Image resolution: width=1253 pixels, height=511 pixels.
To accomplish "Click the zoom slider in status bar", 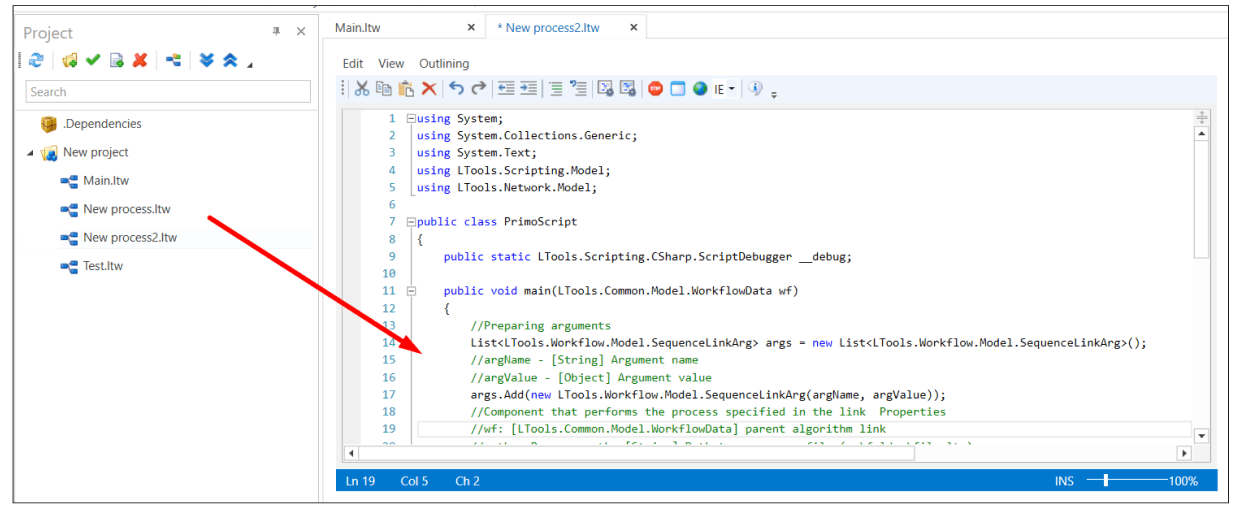I will click(x=1106, y=481).
